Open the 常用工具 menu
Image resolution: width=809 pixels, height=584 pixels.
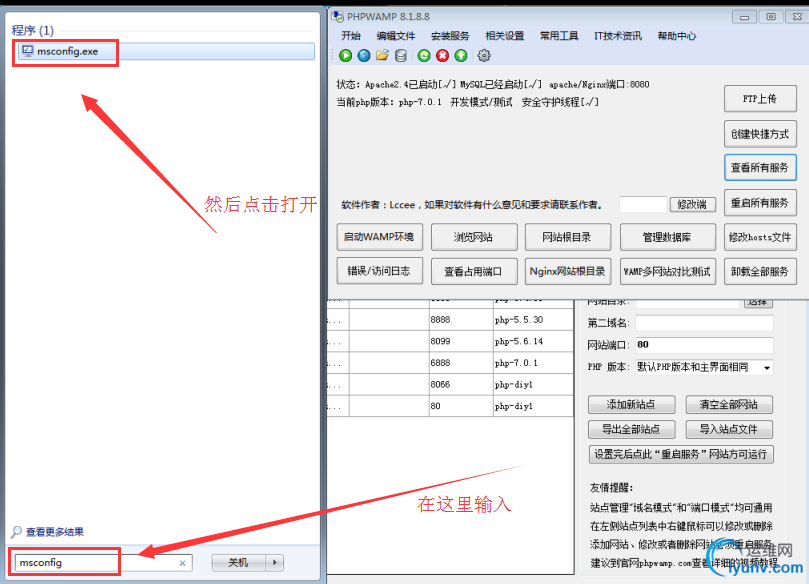point(559,36)
